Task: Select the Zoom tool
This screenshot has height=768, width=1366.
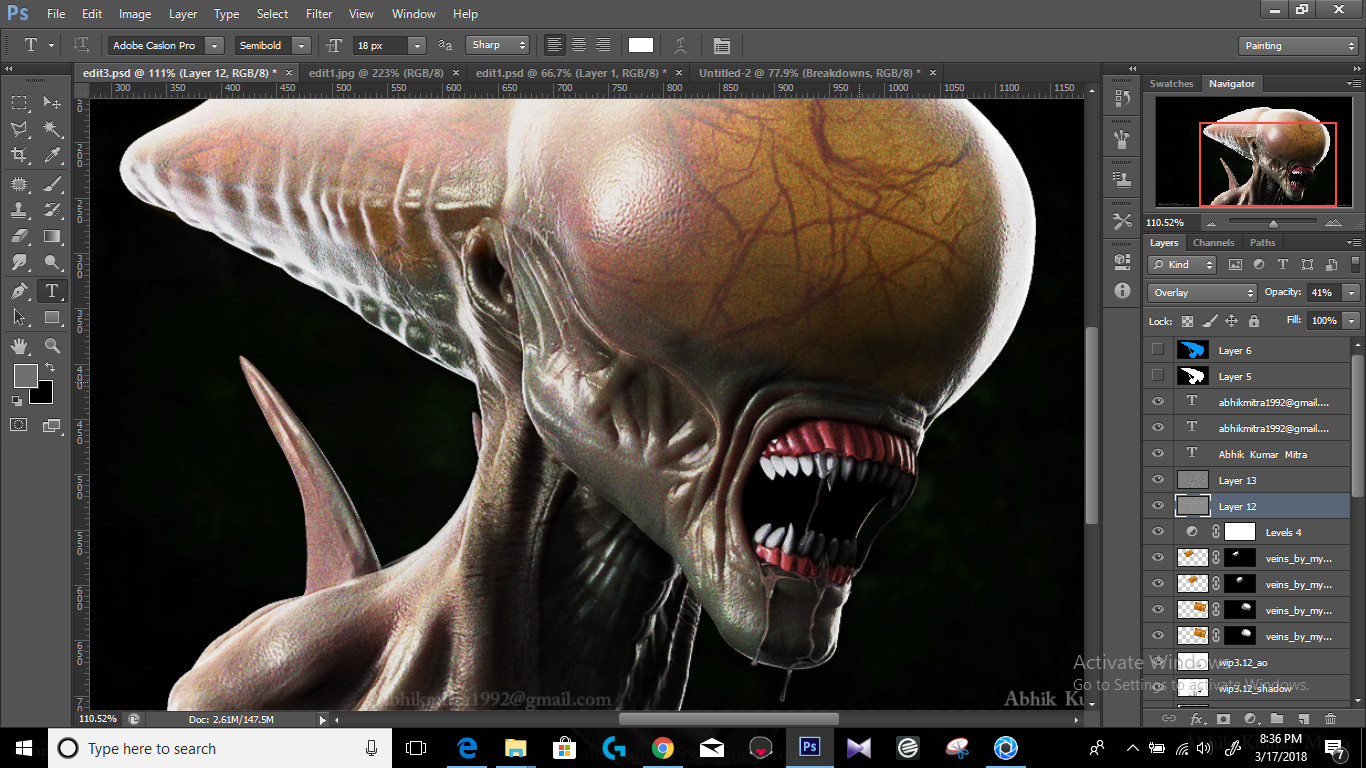Action: point(52,346)
